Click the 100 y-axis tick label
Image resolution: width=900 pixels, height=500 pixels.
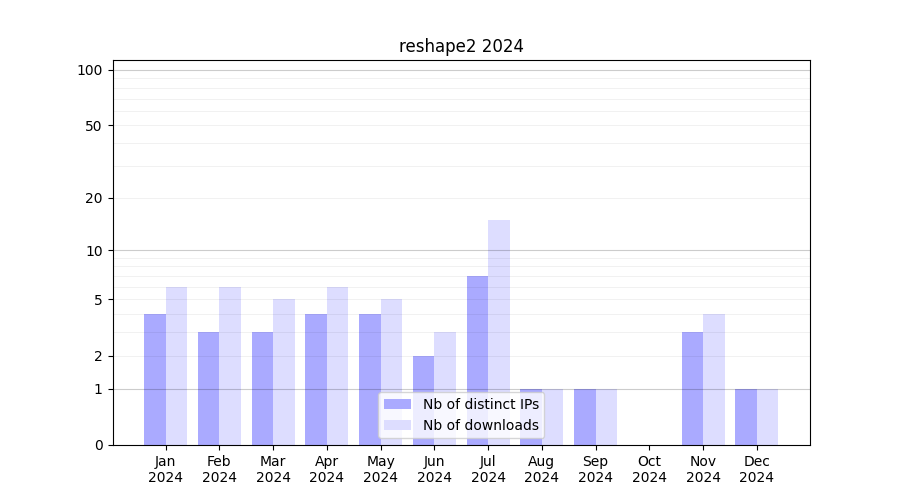90,70
